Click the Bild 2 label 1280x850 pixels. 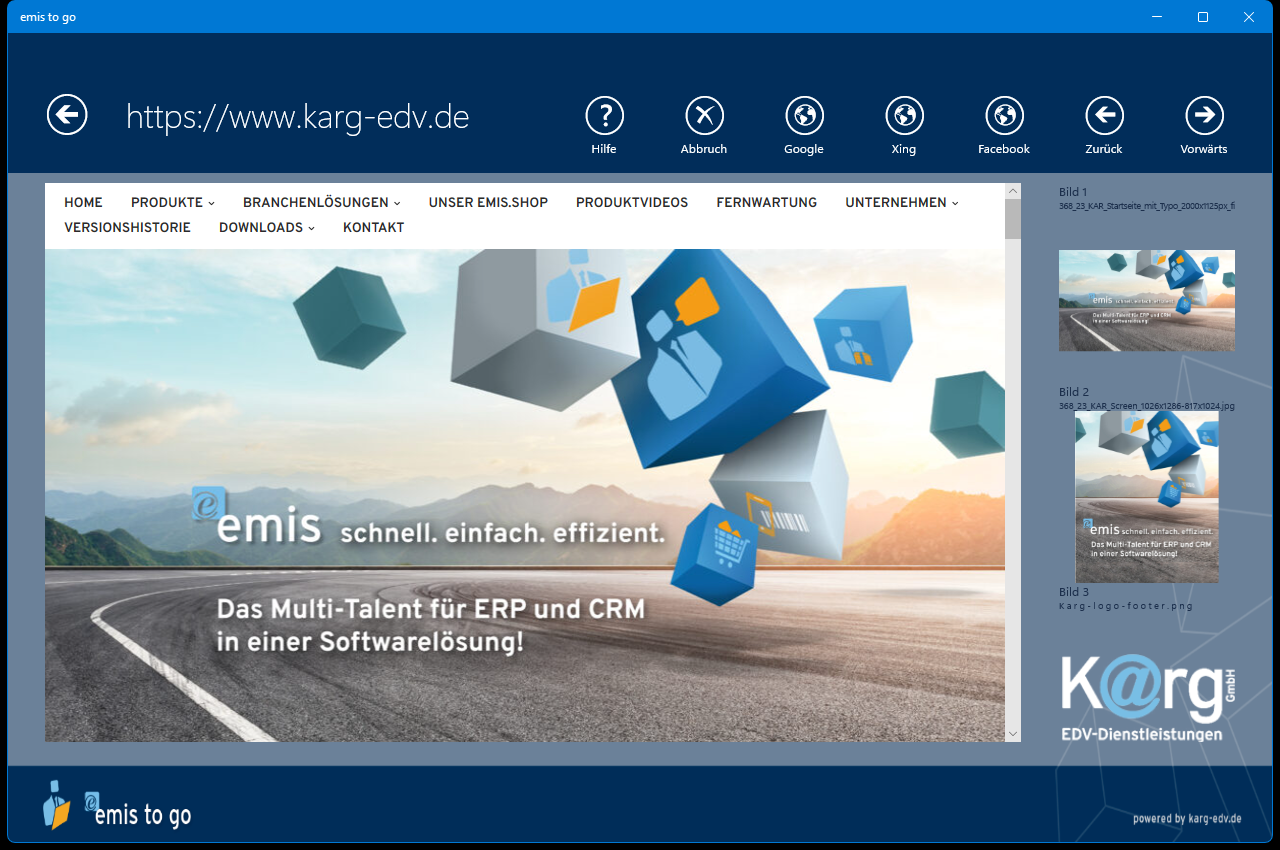tap(1074, 392)
